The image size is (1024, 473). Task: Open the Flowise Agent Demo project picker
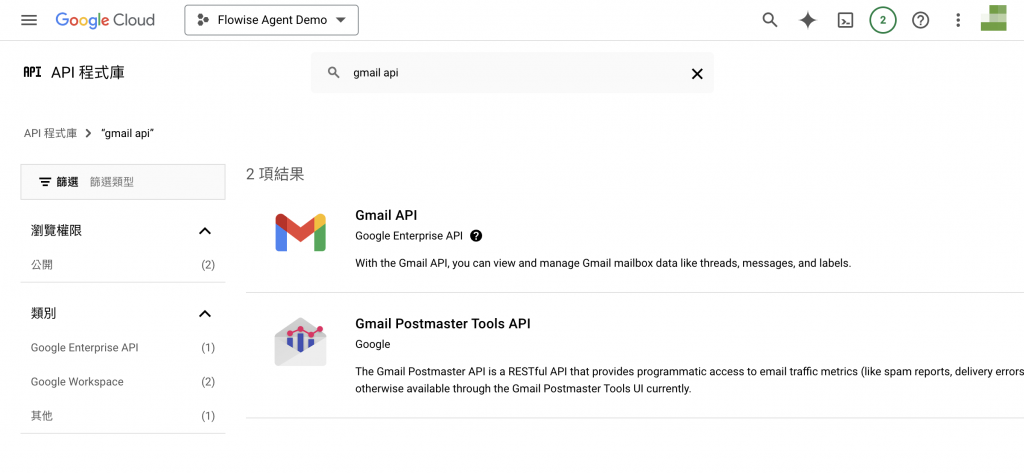(272, 20)
